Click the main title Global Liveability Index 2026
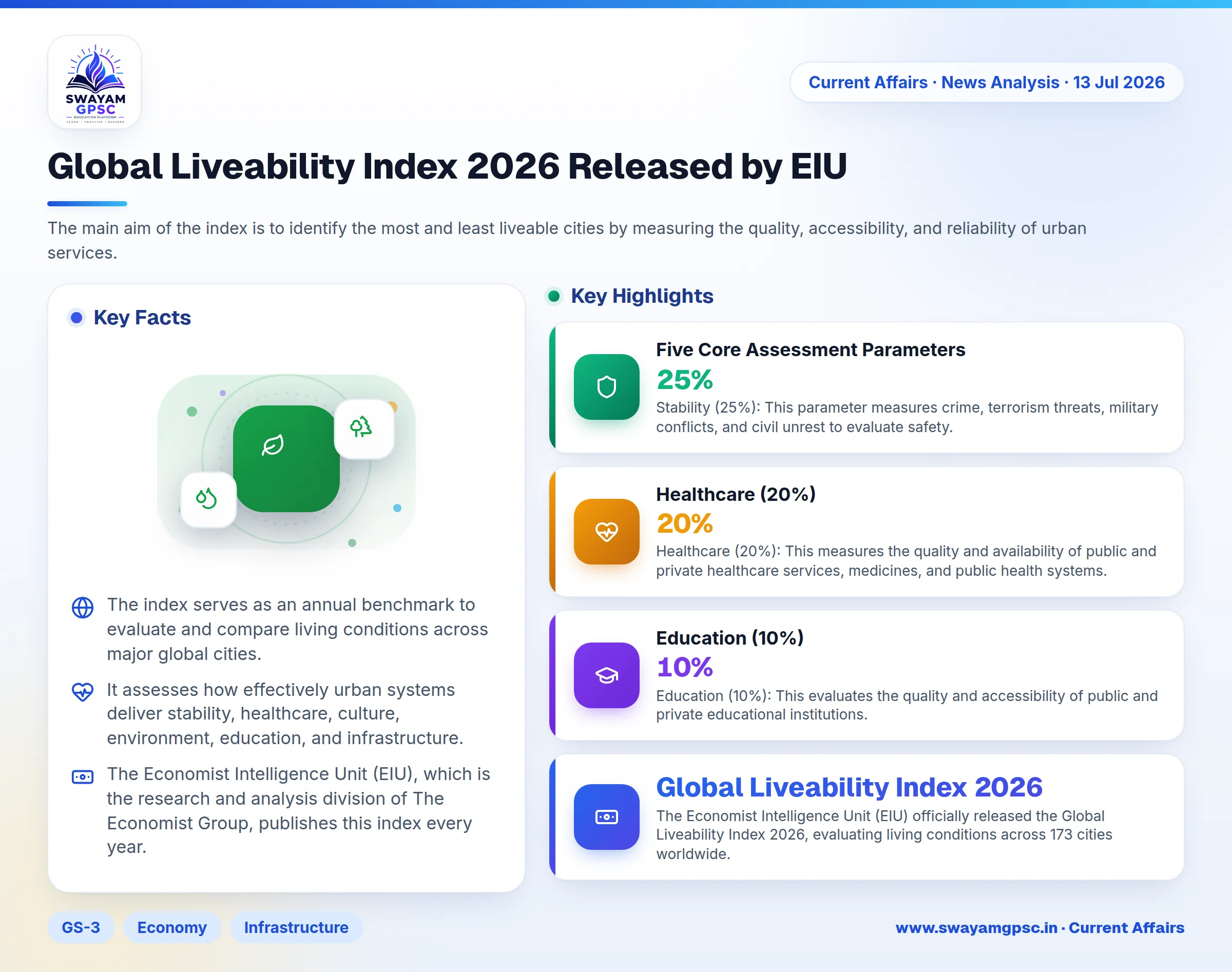The image size is (1232, 972). tap(448, 166)
